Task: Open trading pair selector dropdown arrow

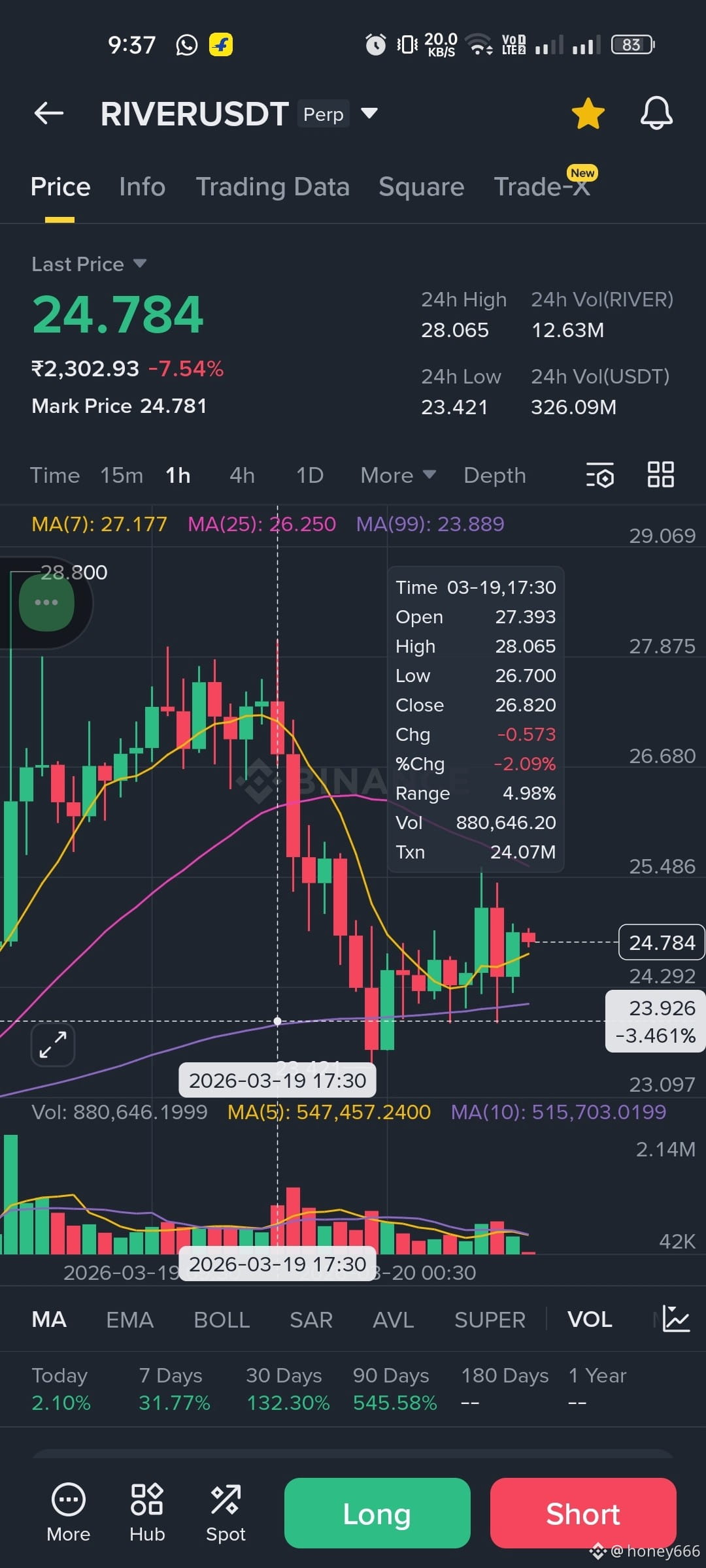Action: [x=369, y=114]
